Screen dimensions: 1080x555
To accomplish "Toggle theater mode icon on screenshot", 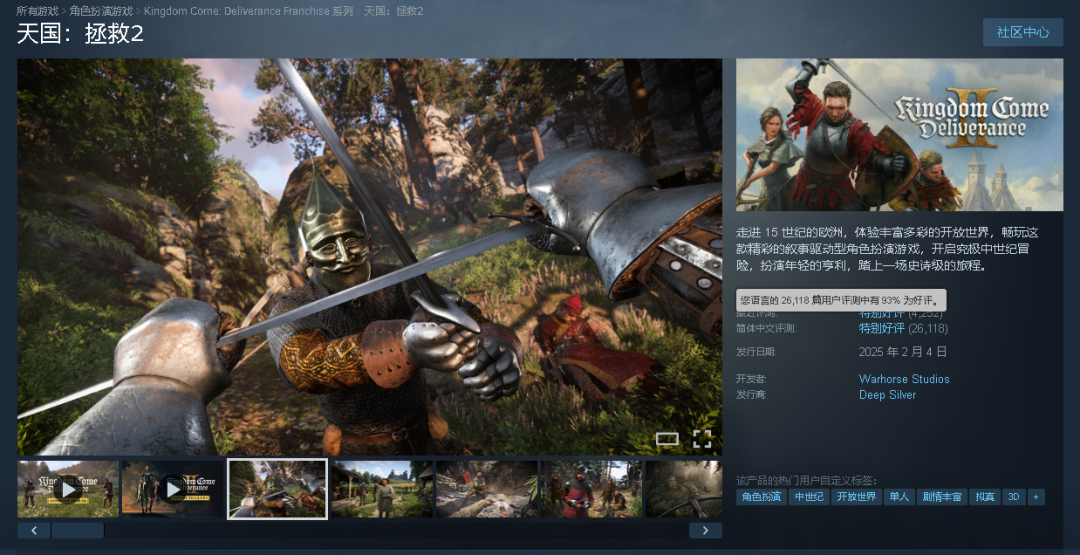I will click(x=667, y=439).
